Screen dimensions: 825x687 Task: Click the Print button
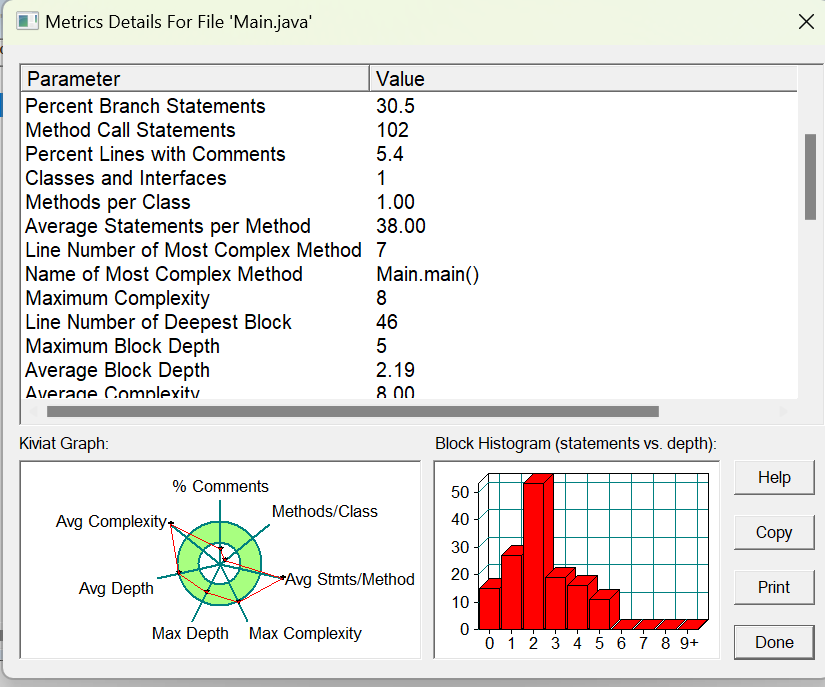(774, 587)
